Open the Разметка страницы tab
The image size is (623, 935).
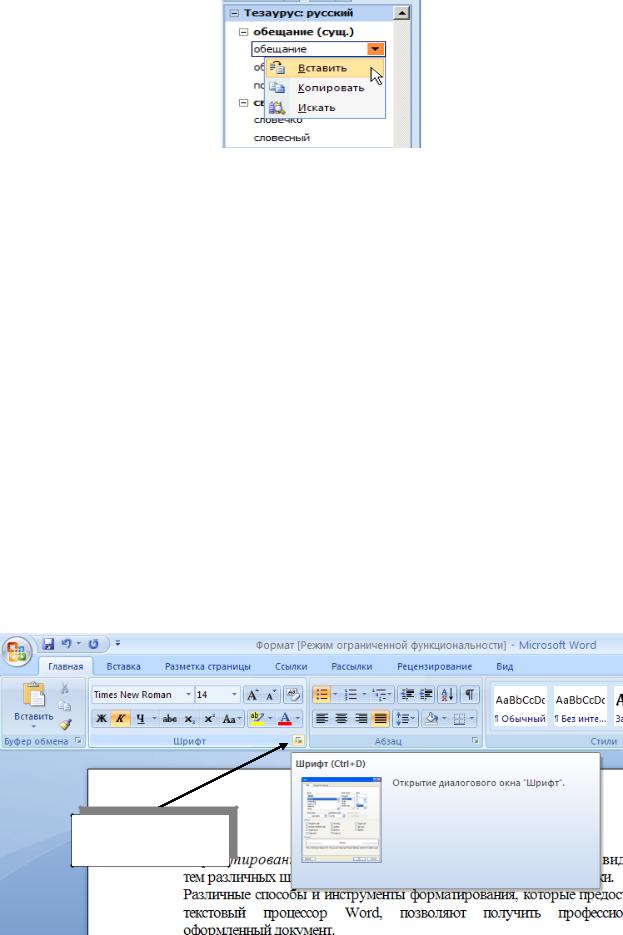click(x=207, y=667)
